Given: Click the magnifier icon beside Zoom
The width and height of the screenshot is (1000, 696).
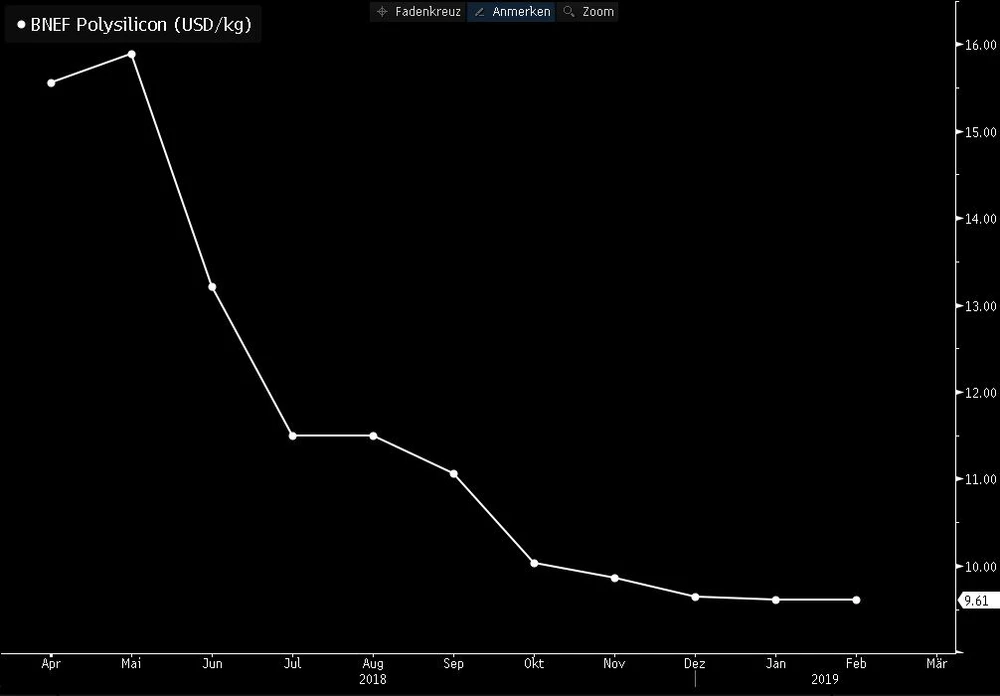Looking at the screenshot, I should tap(569, 12).
